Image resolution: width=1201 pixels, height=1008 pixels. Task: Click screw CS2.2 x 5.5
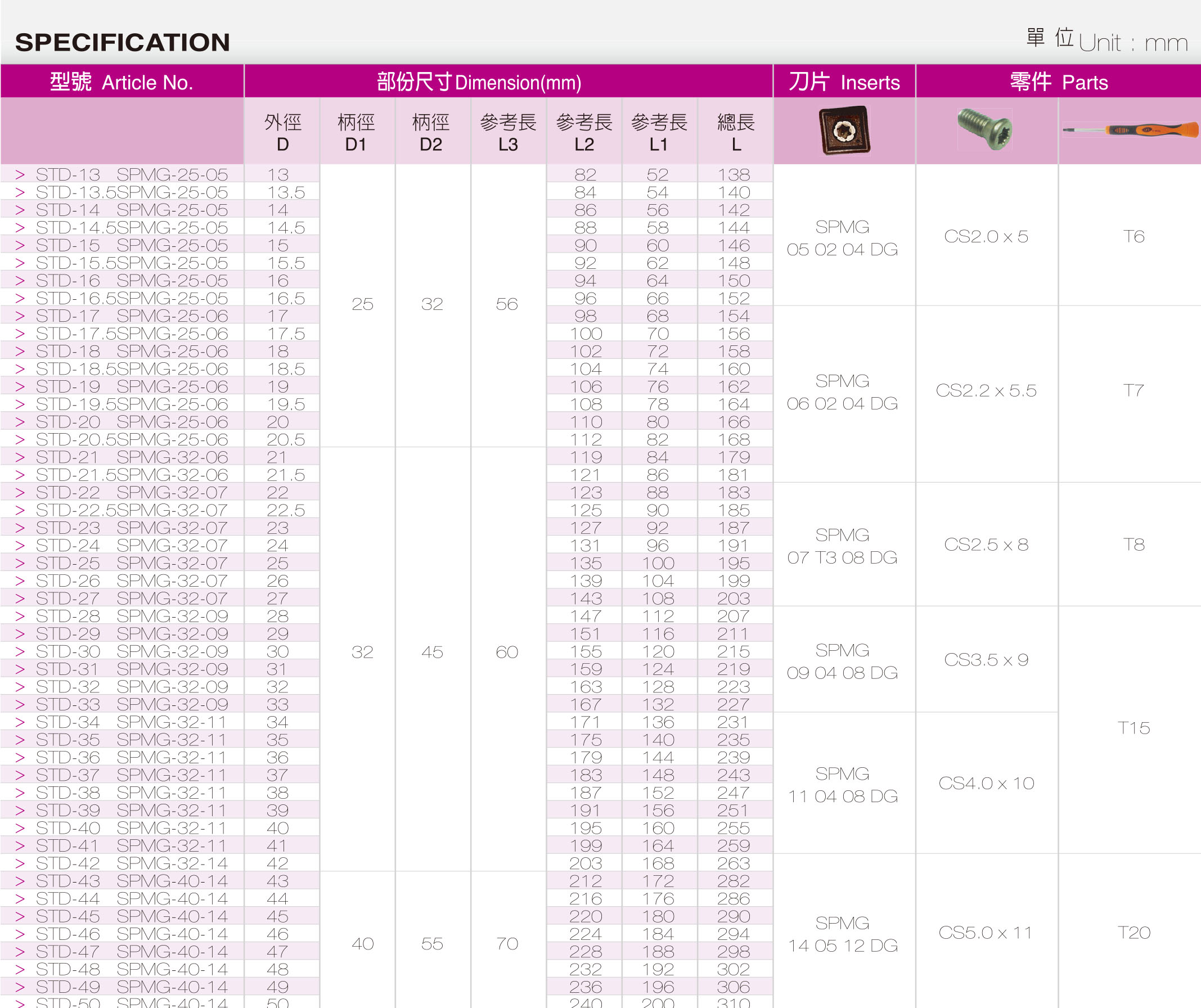[986, 390]
